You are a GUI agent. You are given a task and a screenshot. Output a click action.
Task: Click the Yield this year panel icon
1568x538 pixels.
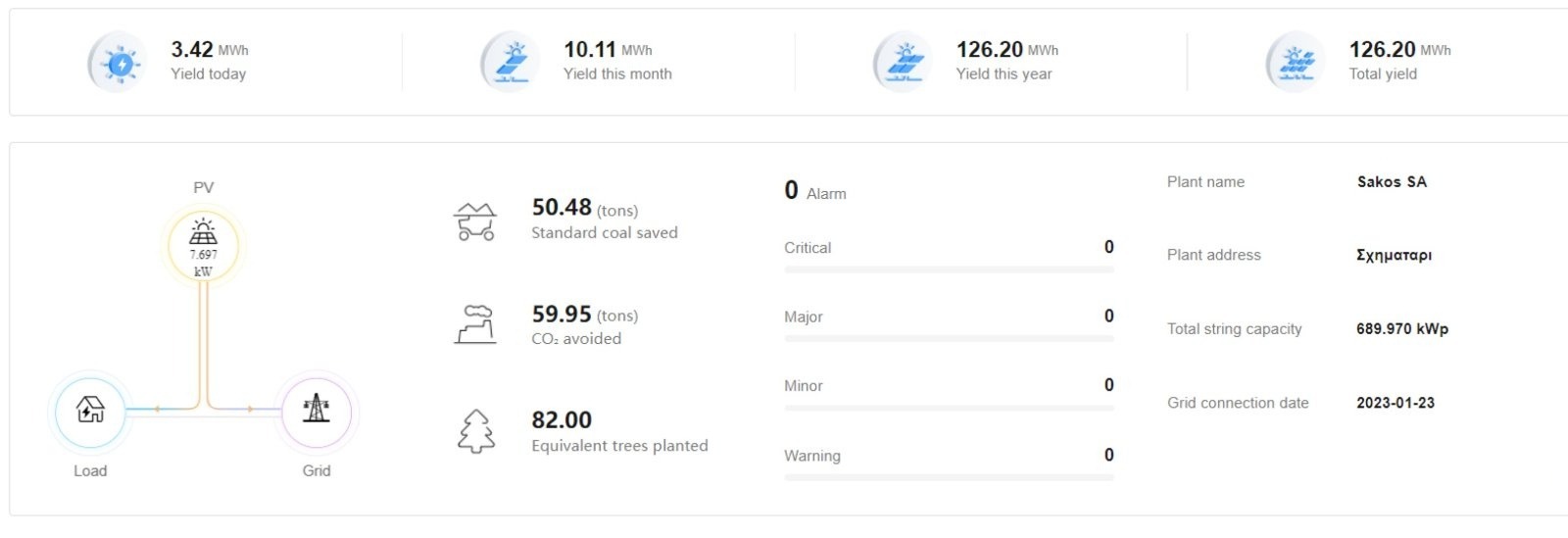point(904,63)
